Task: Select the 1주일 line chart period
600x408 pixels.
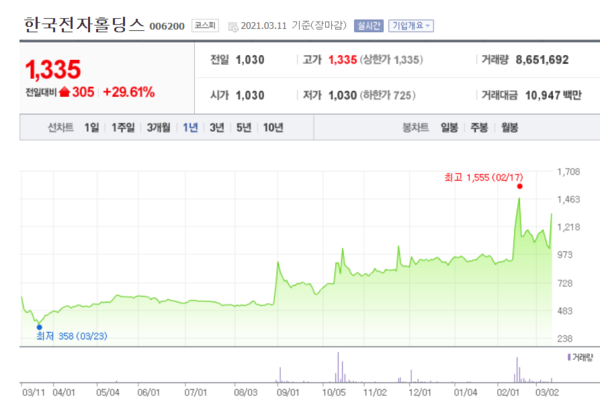Action: tap(123, 127)
